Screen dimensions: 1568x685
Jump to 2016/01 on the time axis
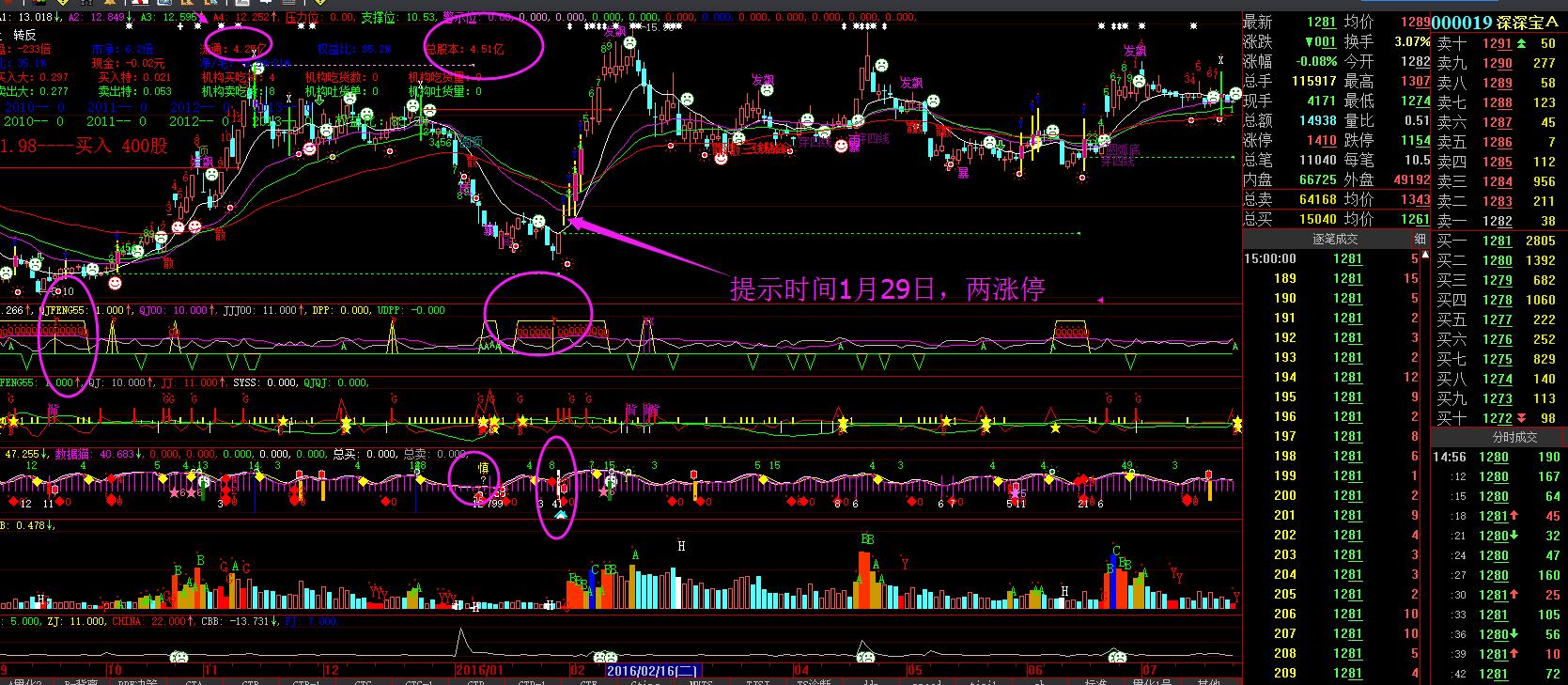(x=480, y=671)
